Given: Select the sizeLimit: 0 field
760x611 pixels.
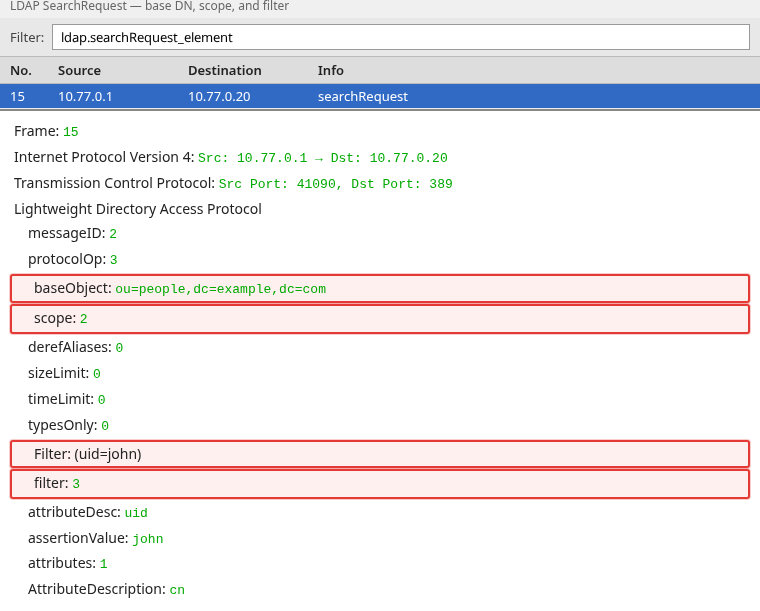Looking at the screenshot, I should (64, 374).
